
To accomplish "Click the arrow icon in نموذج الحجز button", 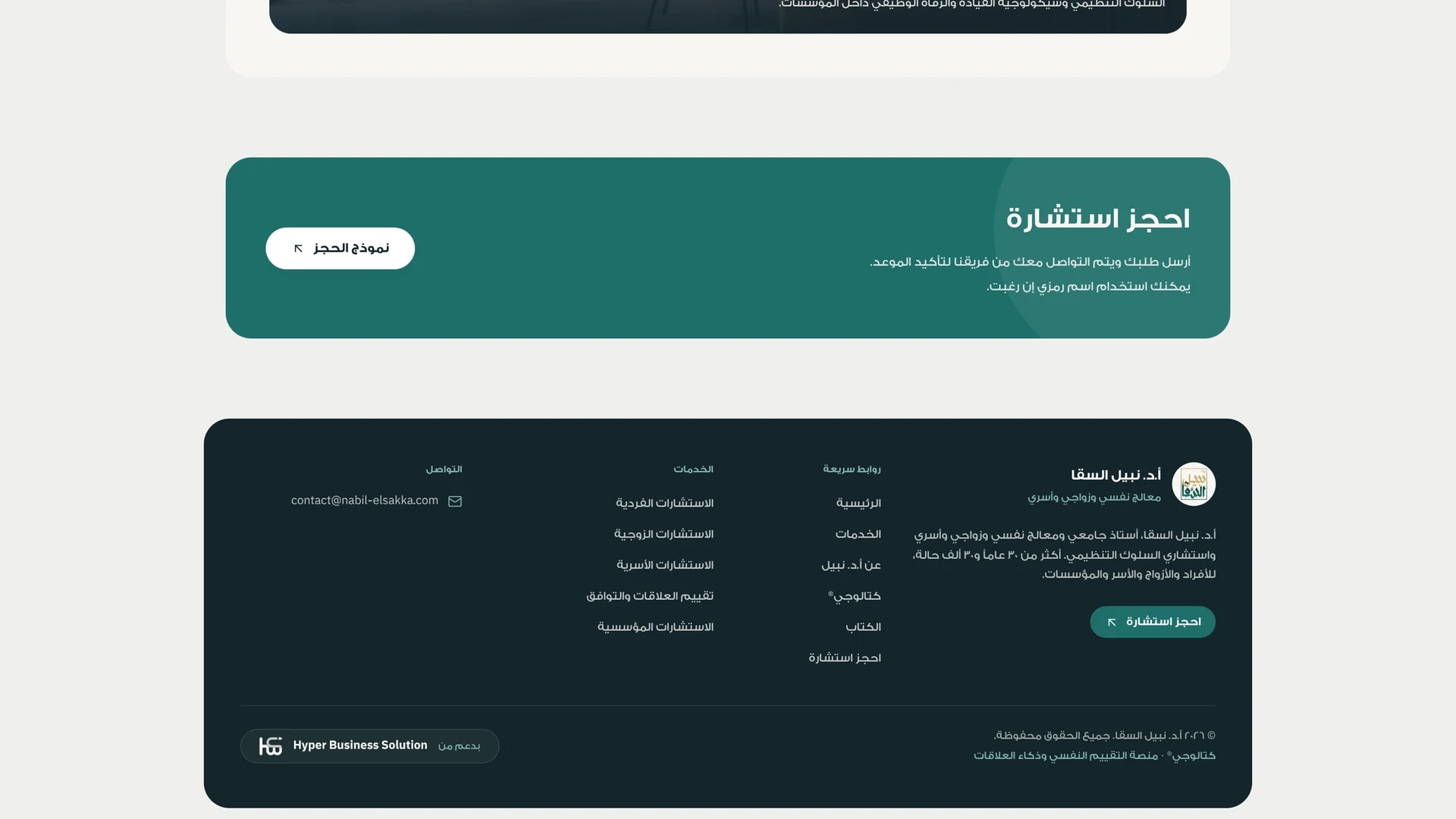I will pos(298,249).
